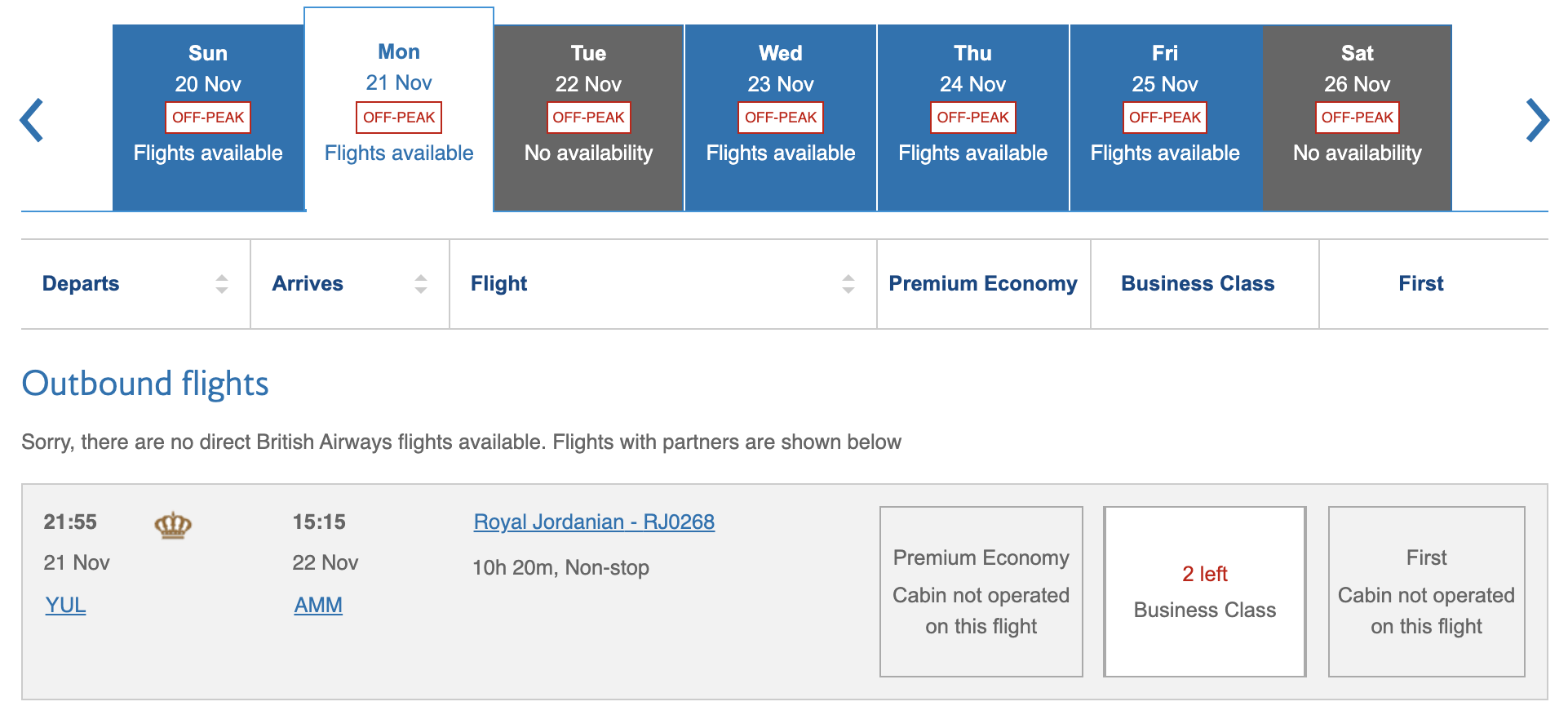The height and width of the screenshot is (715, 1568).
Task: Open the YUL departure airport link
Action: (x=65, y=605)
